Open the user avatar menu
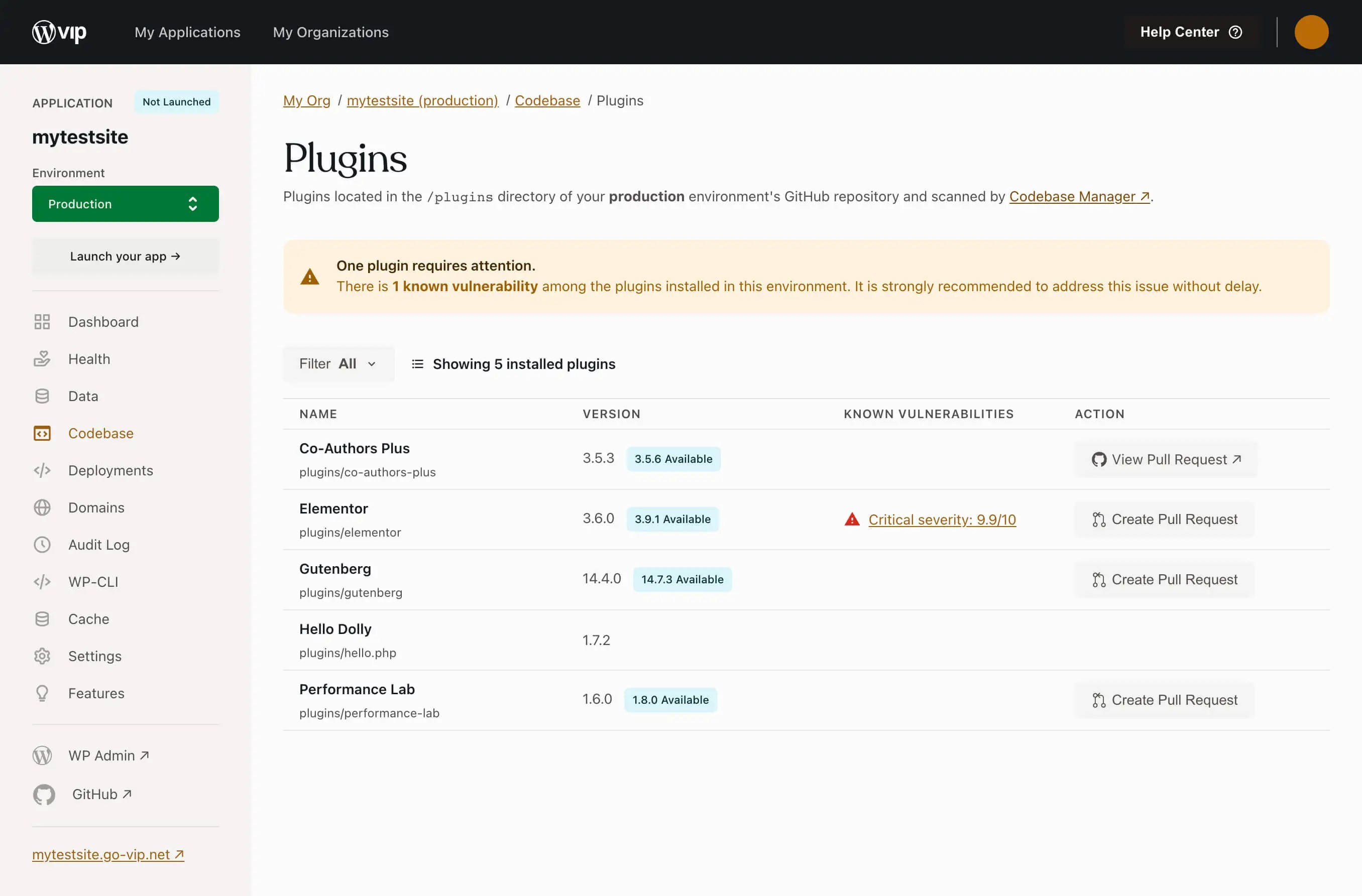1362x896 pixels. pos(1311,32)
